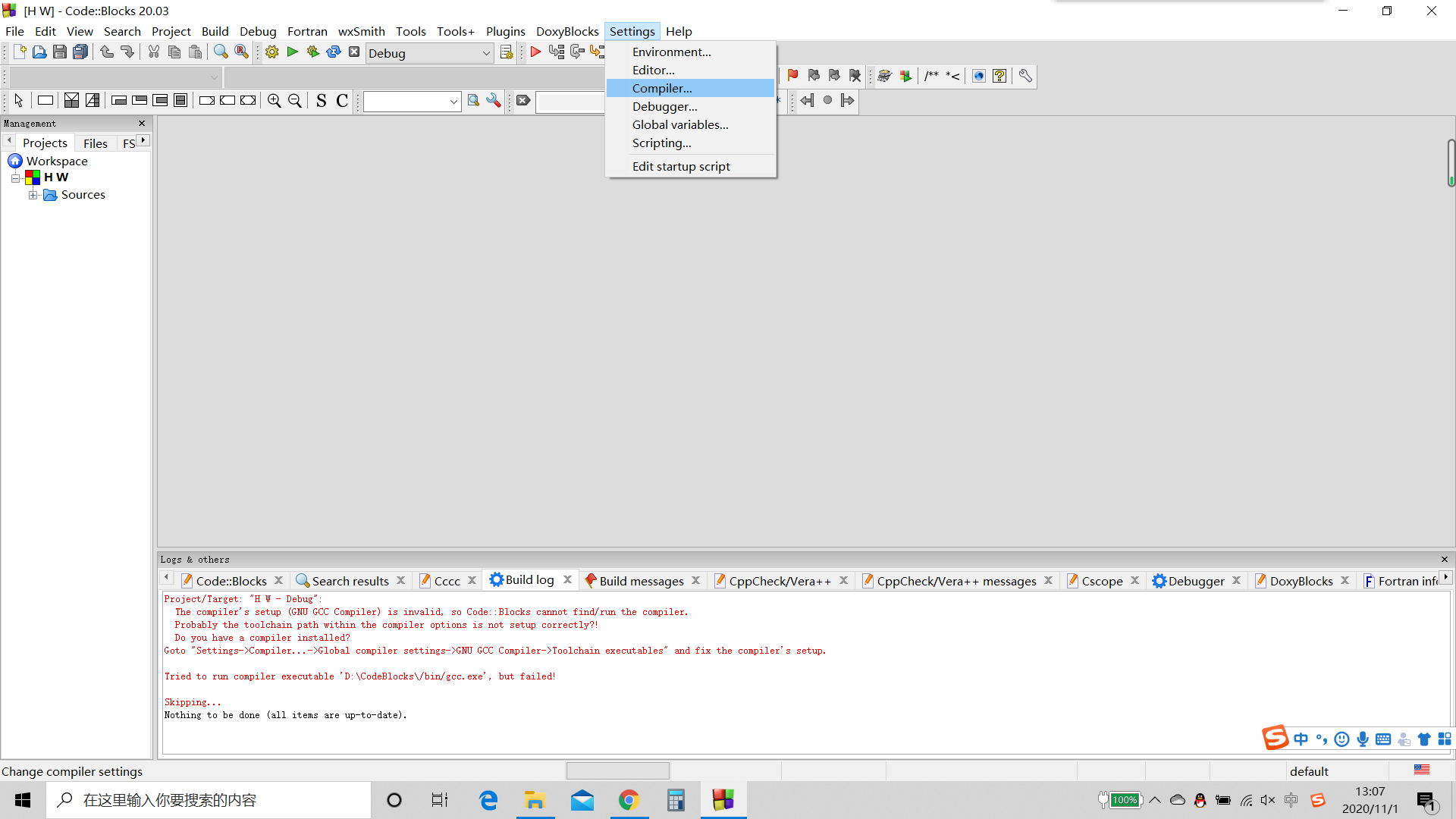Screen dimensions: 1456x819
Task: Click the DoxyBlocks wrench preferences icon
Action: [x=1025, y=76]
